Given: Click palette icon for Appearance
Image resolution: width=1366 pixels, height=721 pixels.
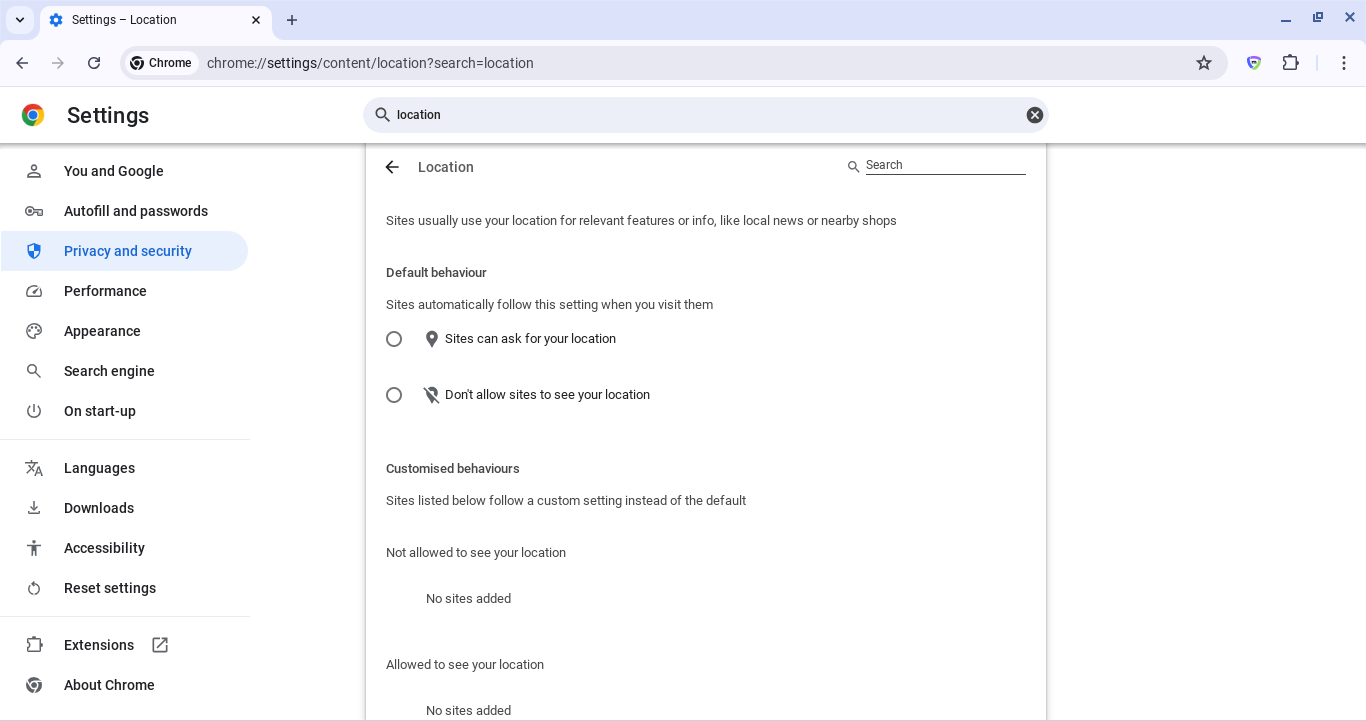Looking at the screenshot, I should click(x=34, y=331).
